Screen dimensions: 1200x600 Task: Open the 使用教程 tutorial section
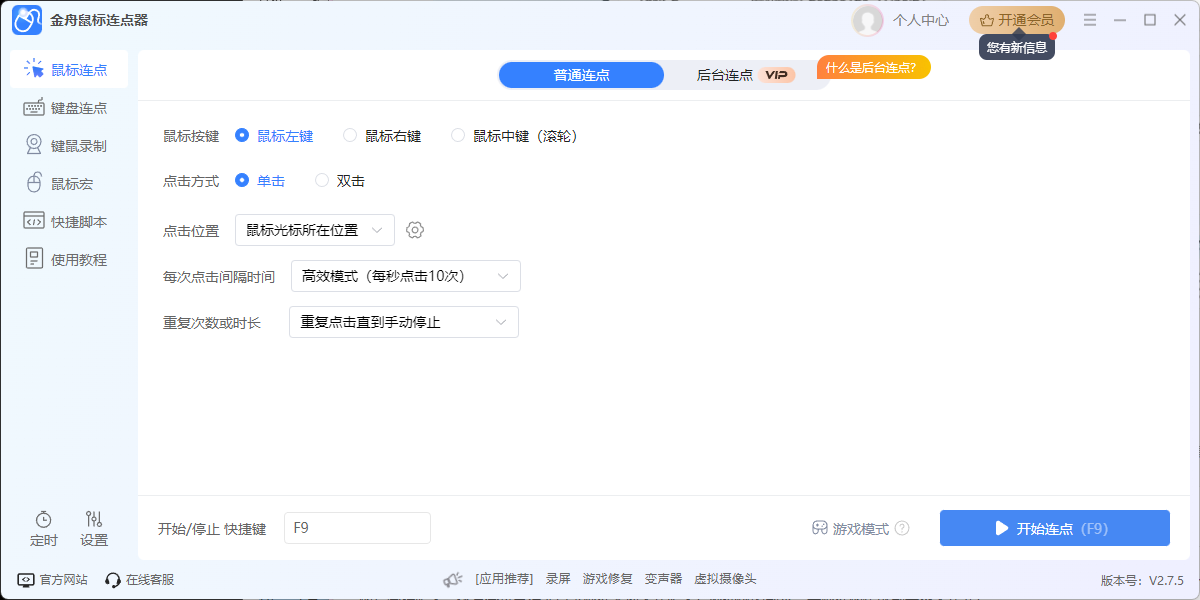click(x=71, y=258)
